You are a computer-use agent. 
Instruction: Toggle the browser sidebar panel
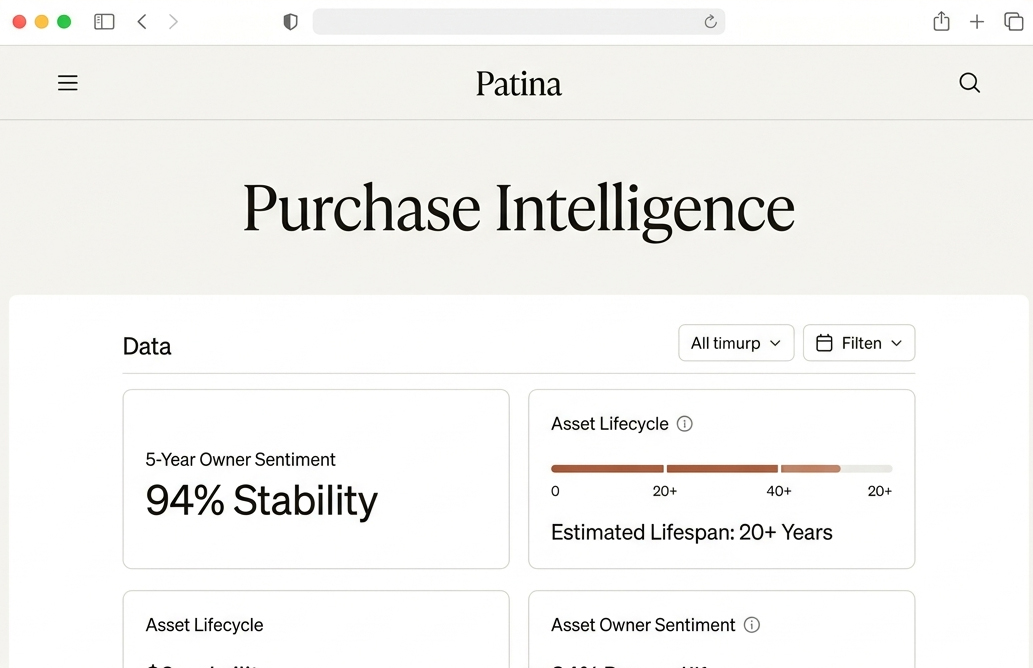pos(104,22)
